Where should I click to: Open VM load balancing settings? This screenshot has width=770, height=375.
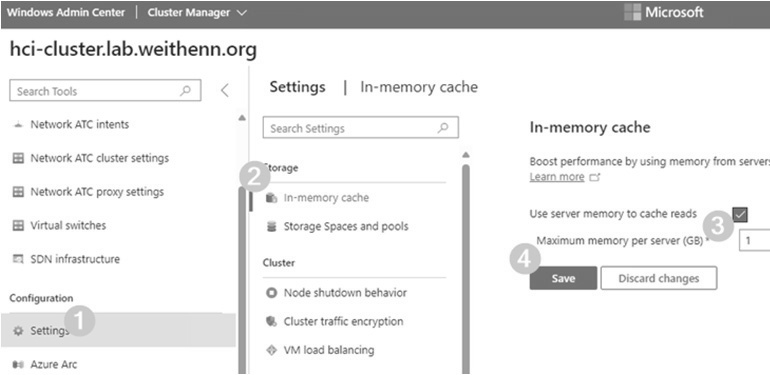pos(329,350)
